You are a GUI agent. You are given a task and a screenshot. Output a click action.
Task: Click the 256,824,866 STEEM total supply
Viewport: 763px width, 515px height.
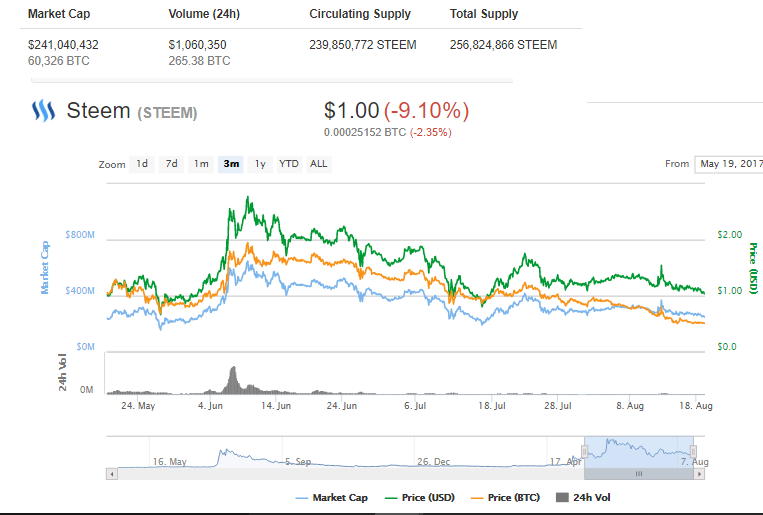[503, 45]
